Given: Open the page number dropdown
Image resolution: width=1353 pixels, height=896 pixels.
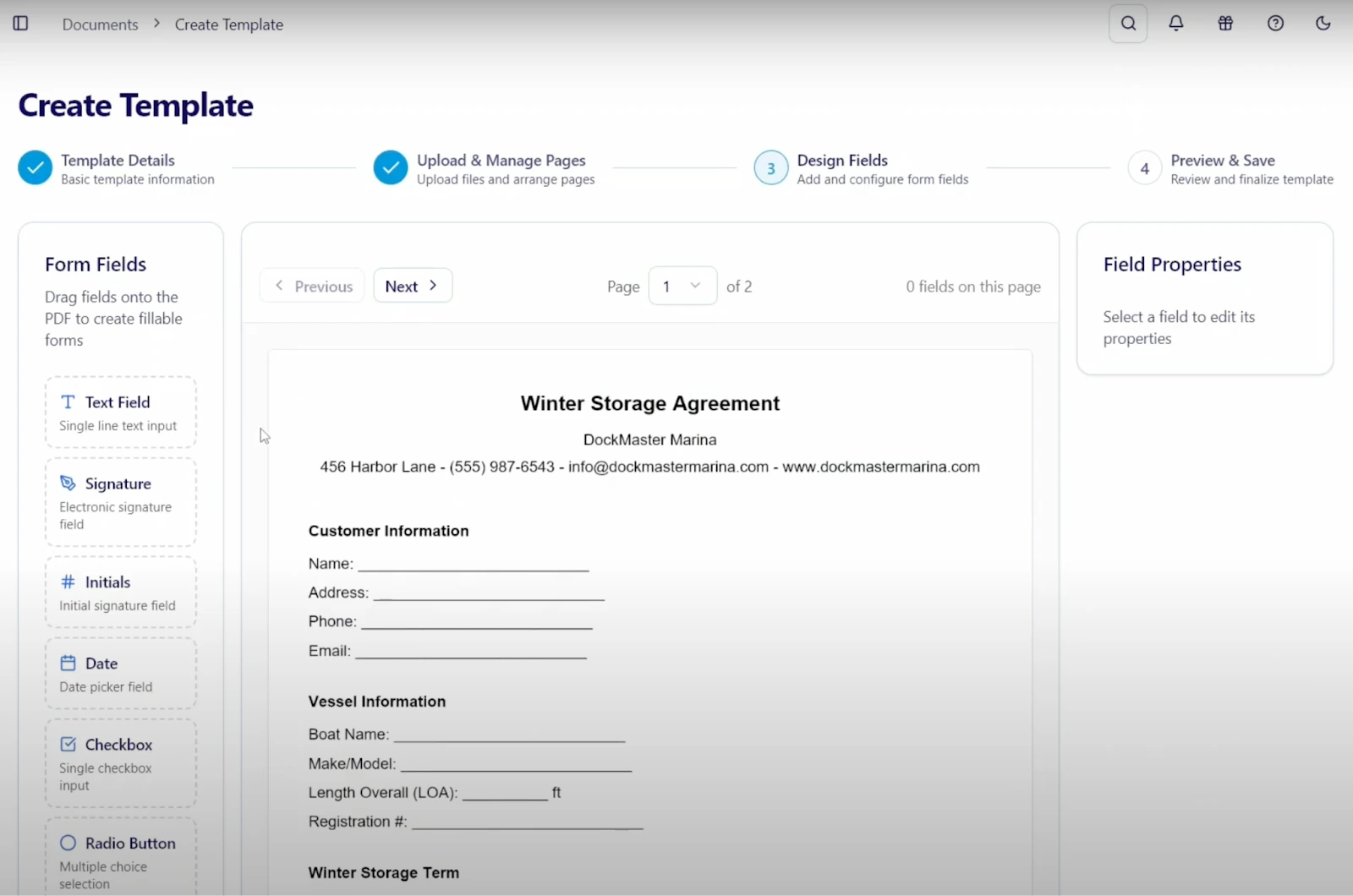Looking at the screenshot, I should (682, 287).
